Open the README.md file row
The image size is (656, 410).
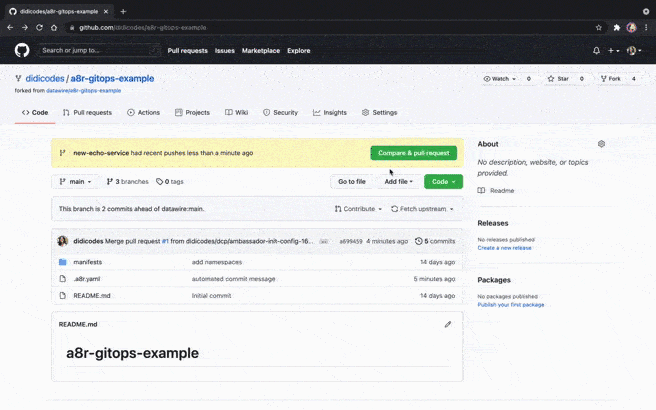(257, 296)
